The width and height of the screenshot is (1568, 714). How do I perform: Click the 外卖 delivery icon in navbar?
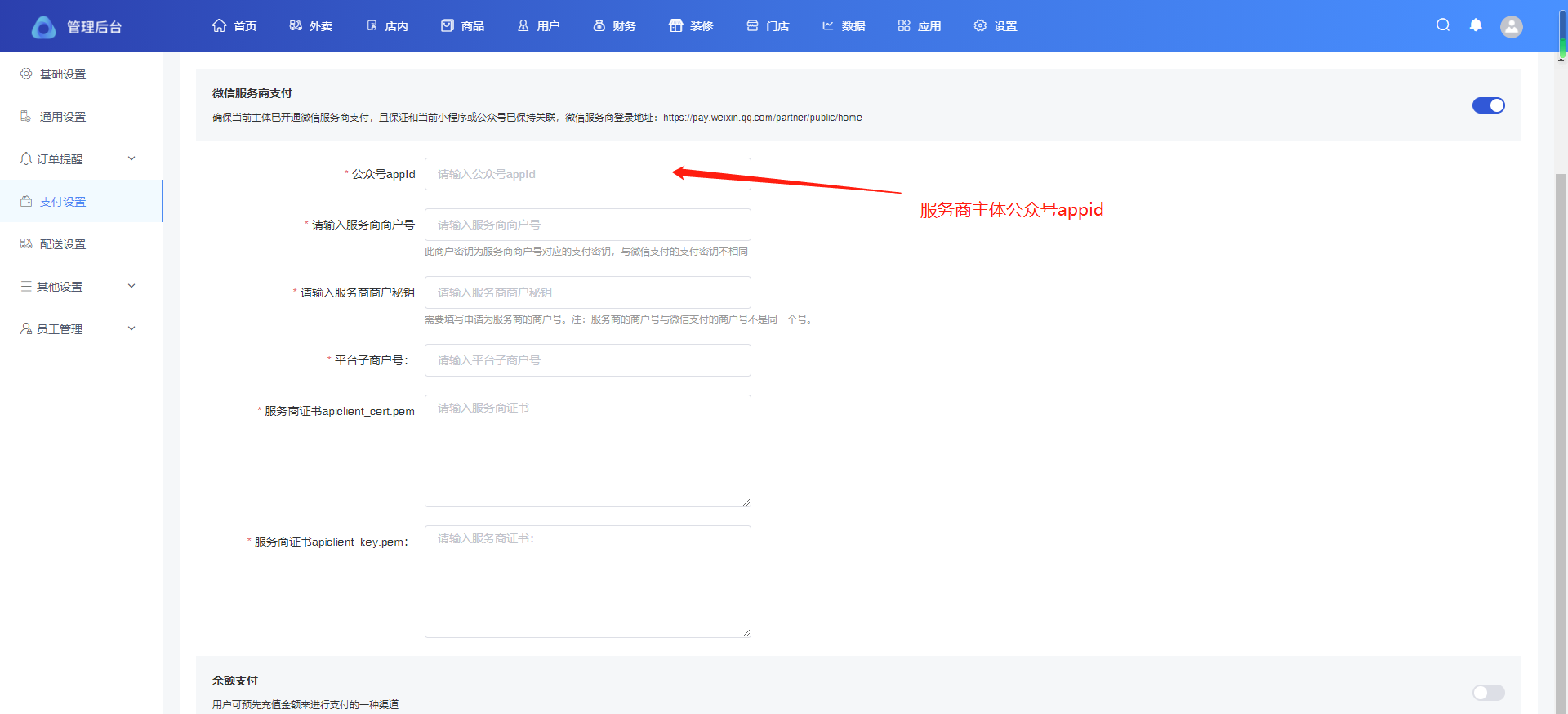[296, 25]
